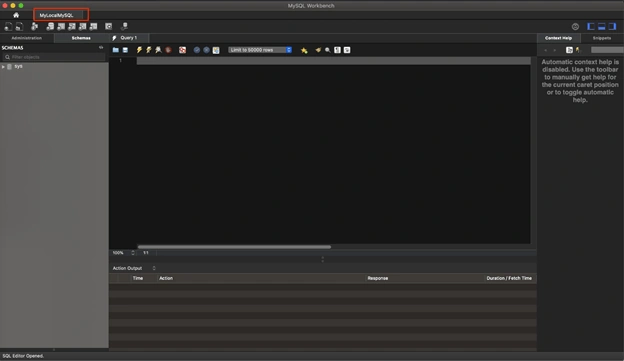Switch to the Administration tab

27,38
